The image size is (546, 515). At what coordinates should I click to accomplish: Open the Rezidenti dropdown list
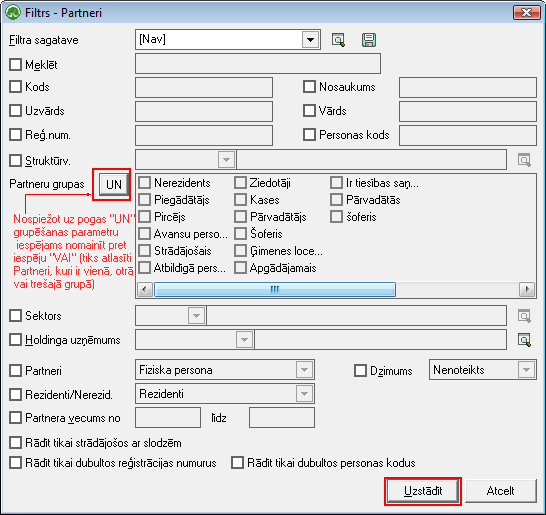tap(304, 394)
